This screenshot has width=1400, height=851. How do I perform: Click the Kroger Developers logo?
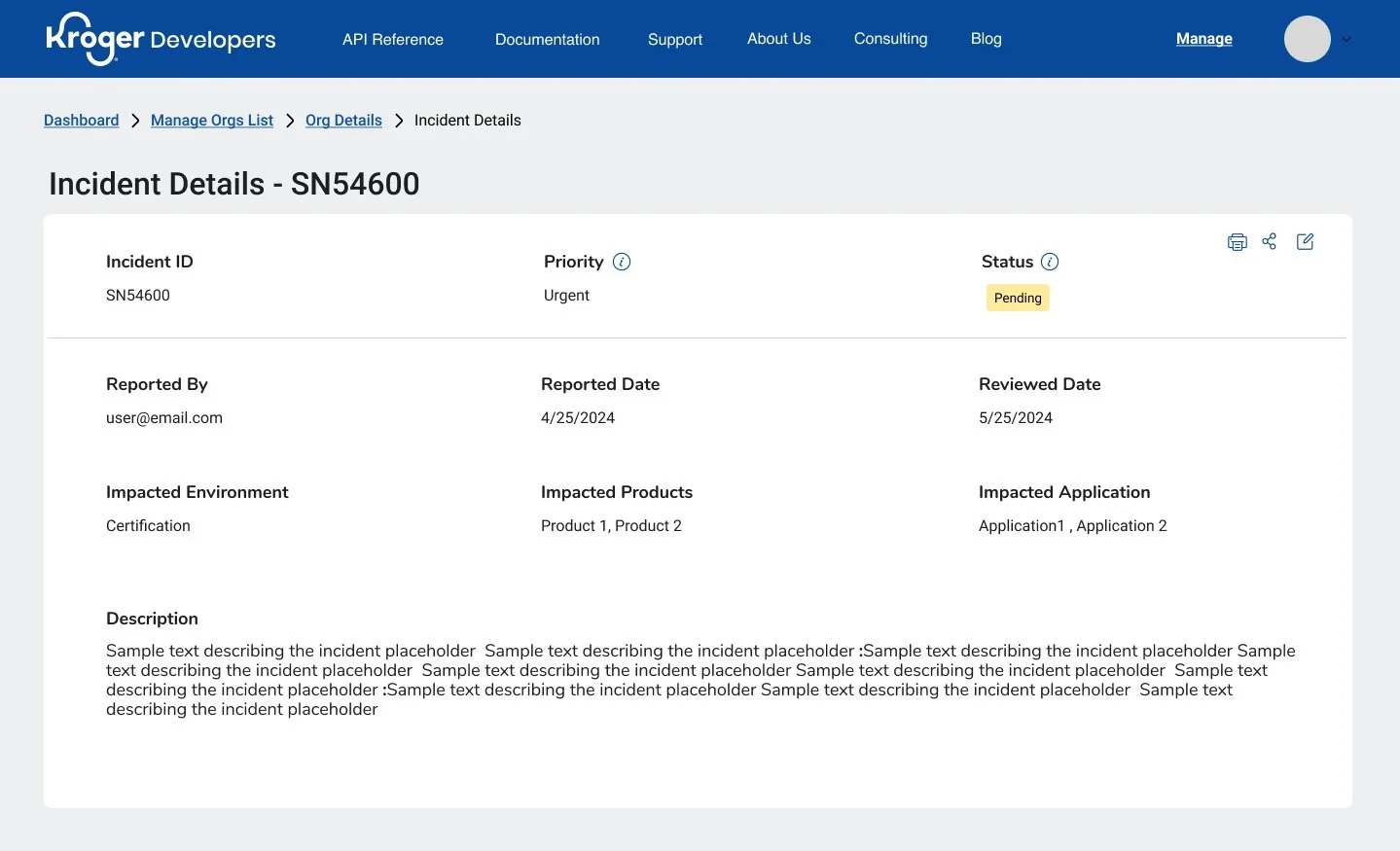tap(161, 39)
